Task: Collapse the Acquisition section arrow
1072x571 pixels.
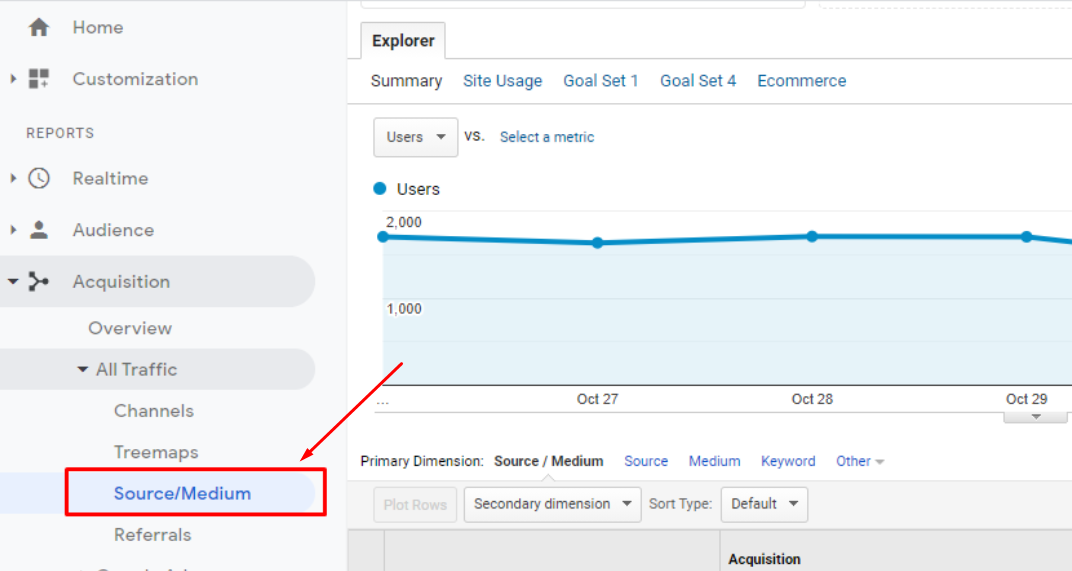Action: point(13,281)
